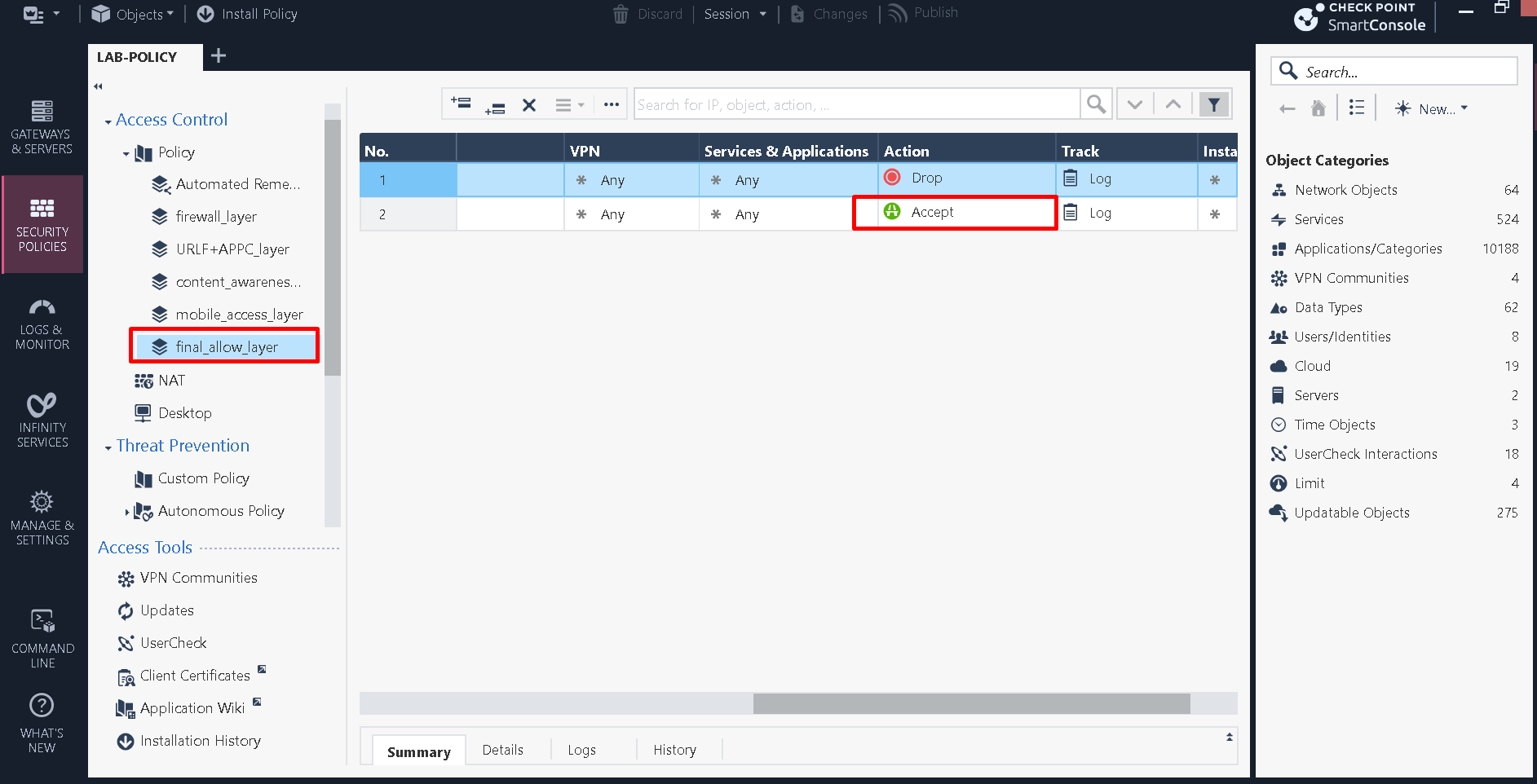Toggle the rulebase filter
Image resolution: width=1537 pixels, height=784 pixels.
tap(1214, 104)
